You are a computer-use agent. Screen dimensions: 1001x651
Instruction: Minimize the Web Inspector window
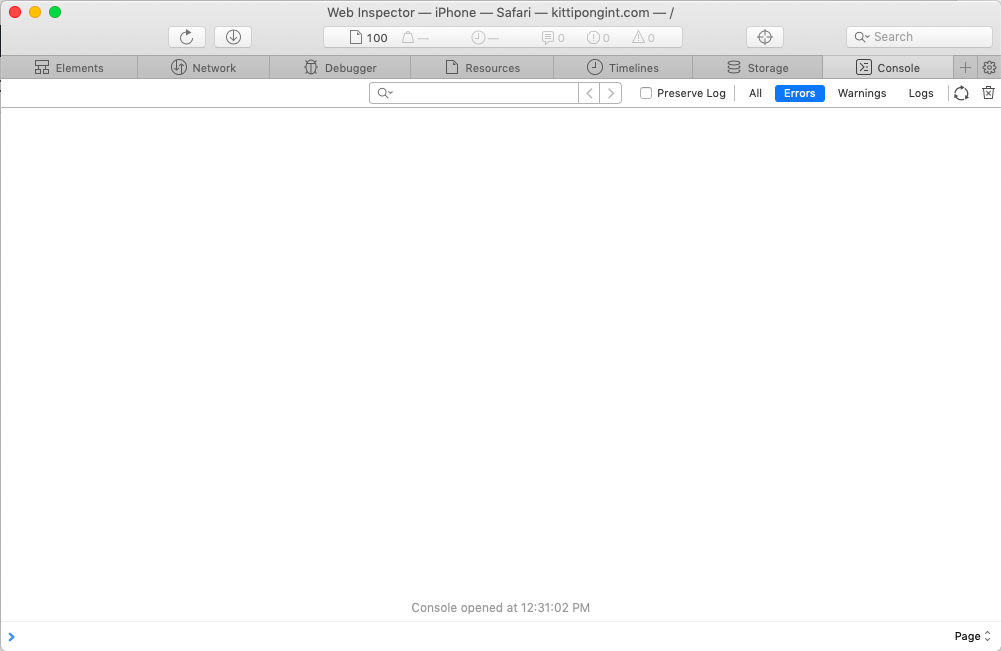tap(35, 12)
